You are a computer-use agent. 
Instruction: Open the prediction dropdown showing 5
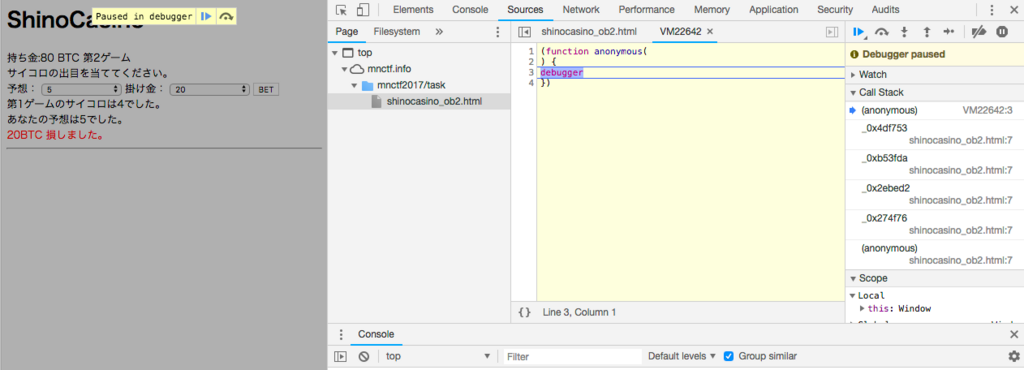coord(82,89)
